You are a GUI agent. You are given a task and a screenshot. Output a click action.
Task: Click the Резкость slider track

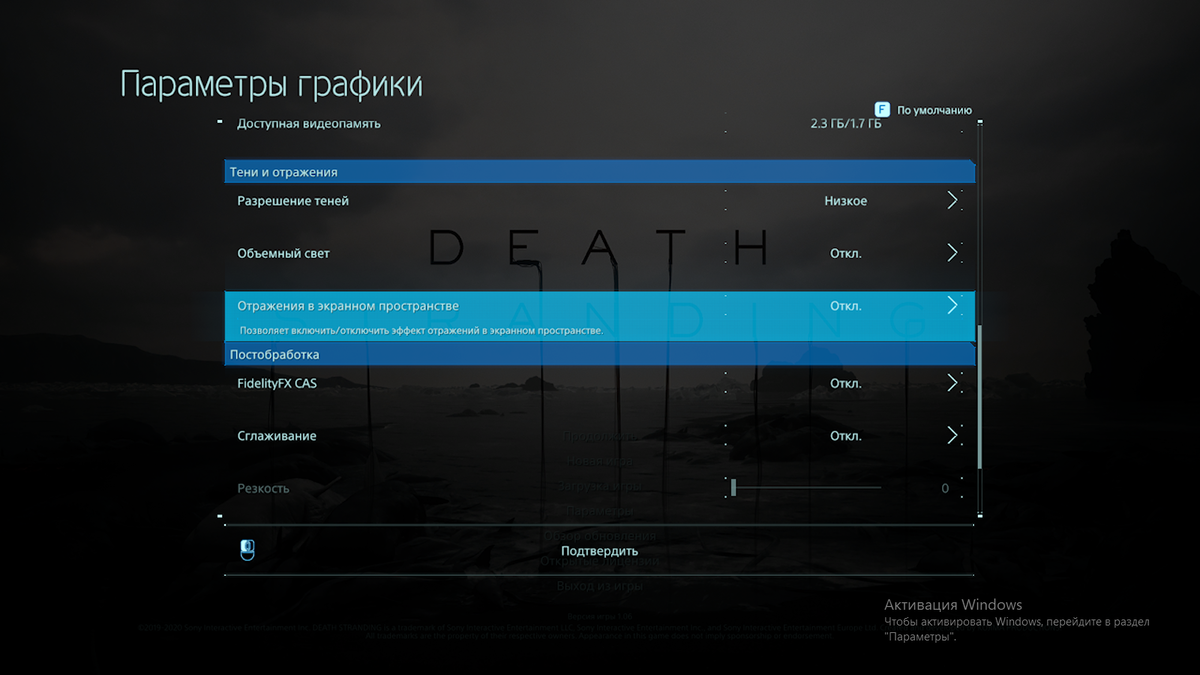(x=806, y=488)
